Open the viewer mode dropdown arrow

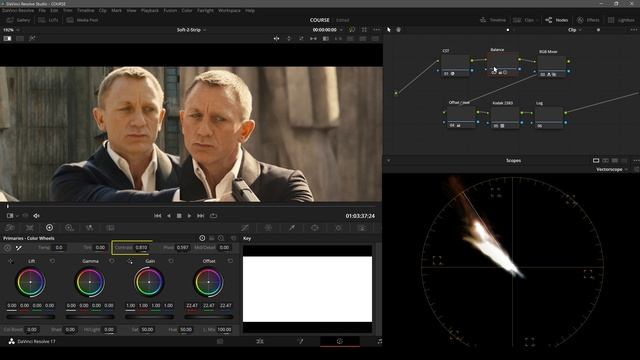pyautogui.click(x=17, y=216)
